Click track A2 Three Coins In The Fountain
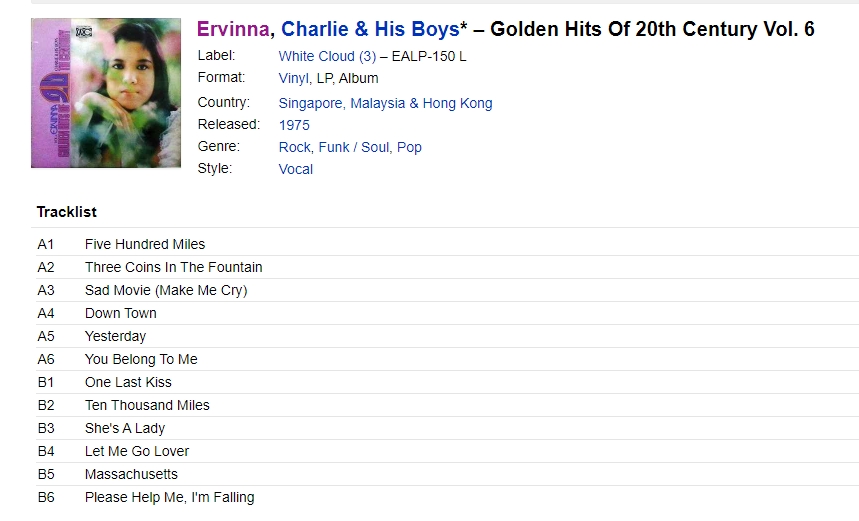859x521 pixels. point(173,267)
